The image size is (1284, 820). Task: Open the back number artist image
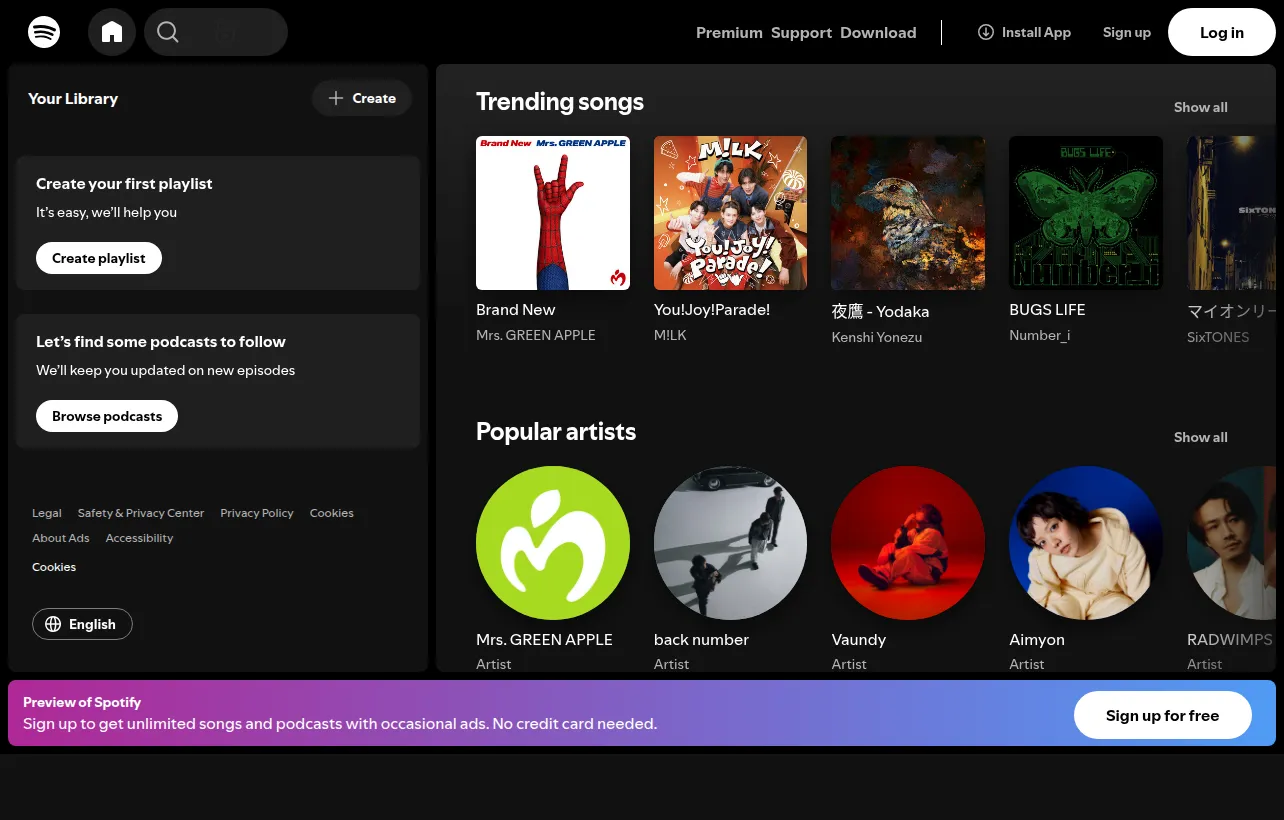(731, 543)
